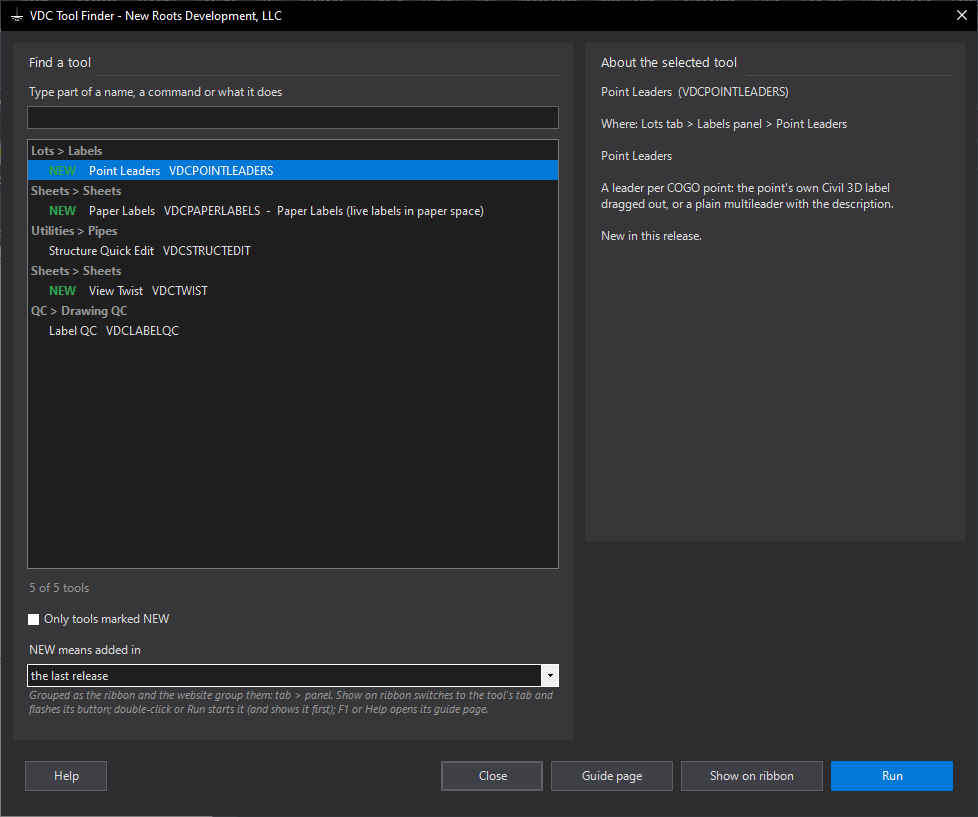The width and height of the screenshot is (978, 817).
Task: Select the Paper Labels VDCPAPERLABELS row
Action: 293,211
